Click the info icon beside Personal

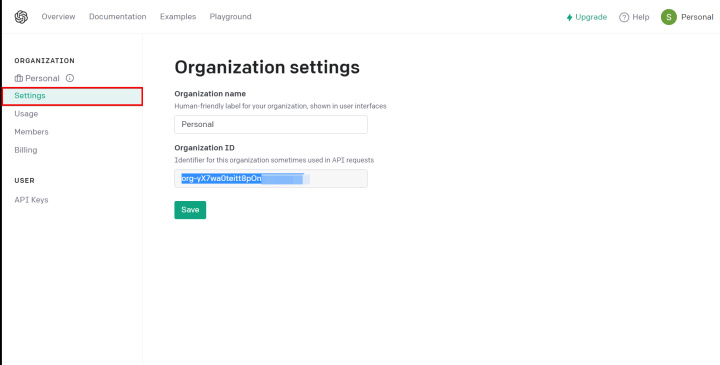(x=70, y=78)
